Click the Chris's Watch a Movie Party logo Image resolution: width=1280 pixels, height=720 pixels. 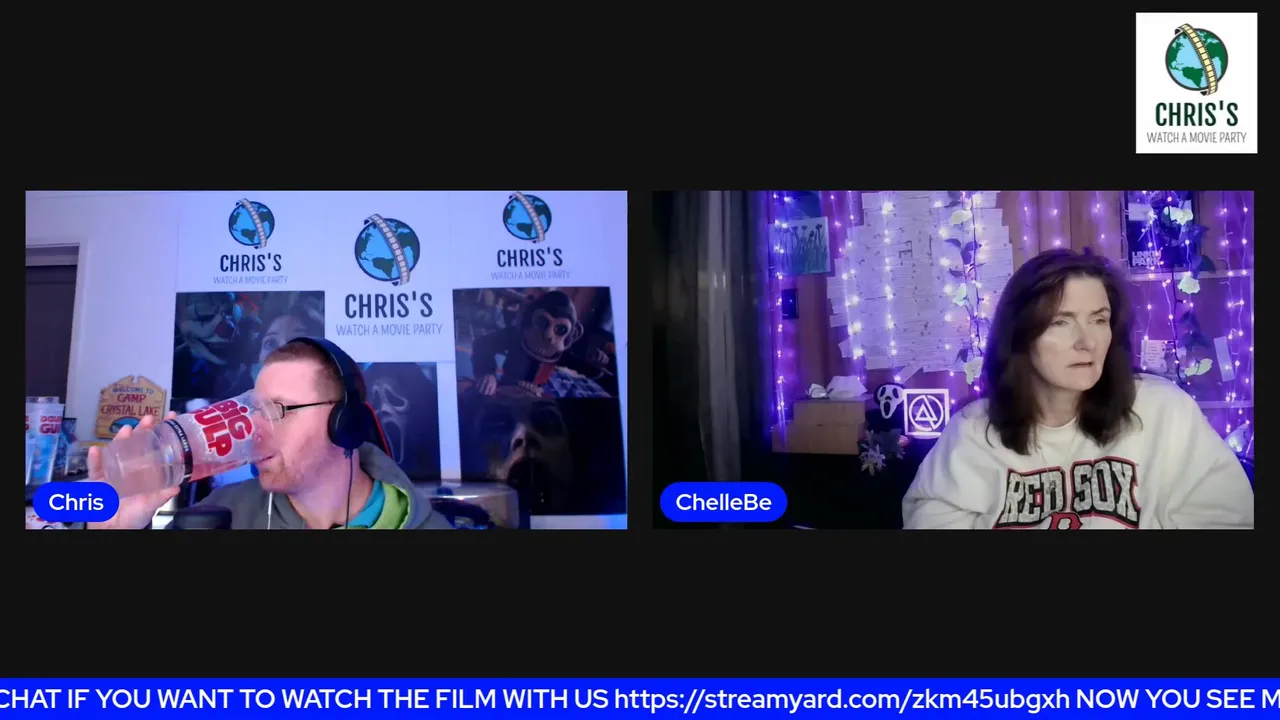(x=1196, y=83)
